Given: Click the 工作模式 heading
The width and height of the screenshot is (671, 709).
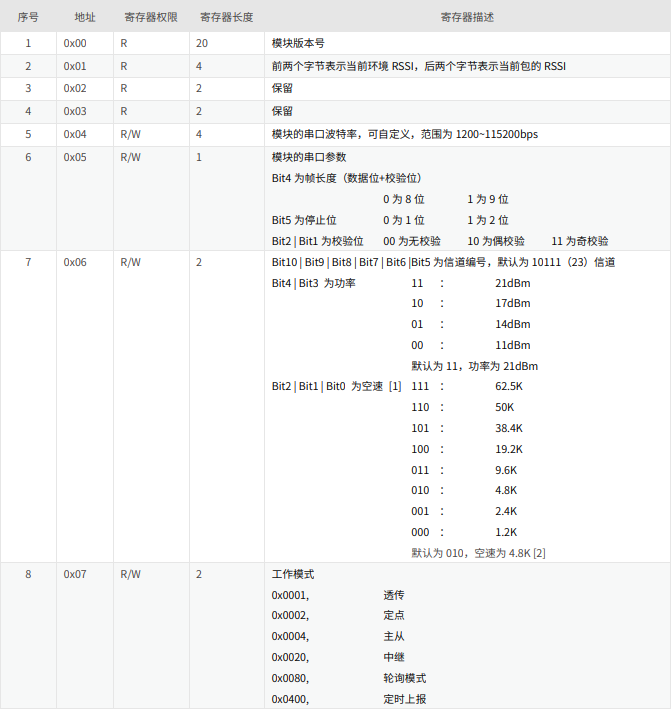Looking at the screenshot, I should point(293,574).
